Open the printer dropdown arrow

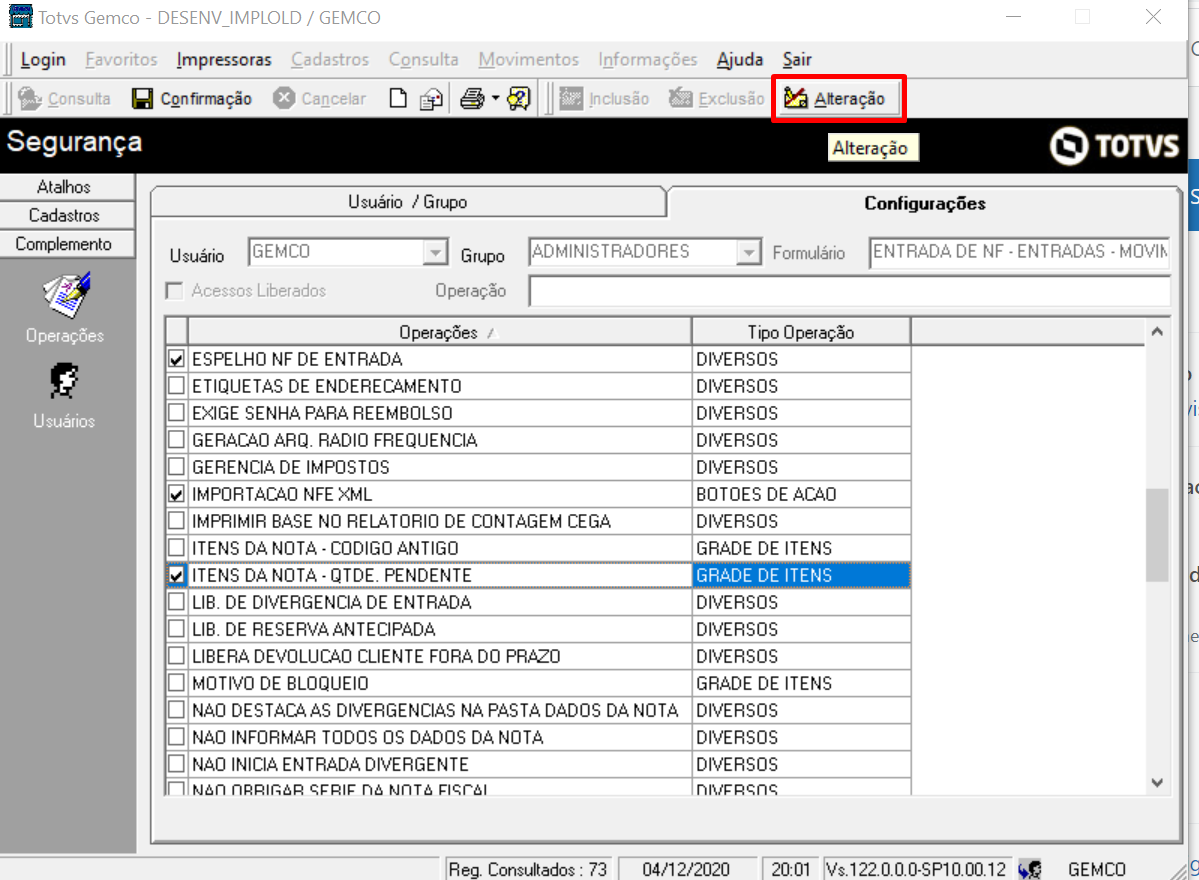click(495, 99)
